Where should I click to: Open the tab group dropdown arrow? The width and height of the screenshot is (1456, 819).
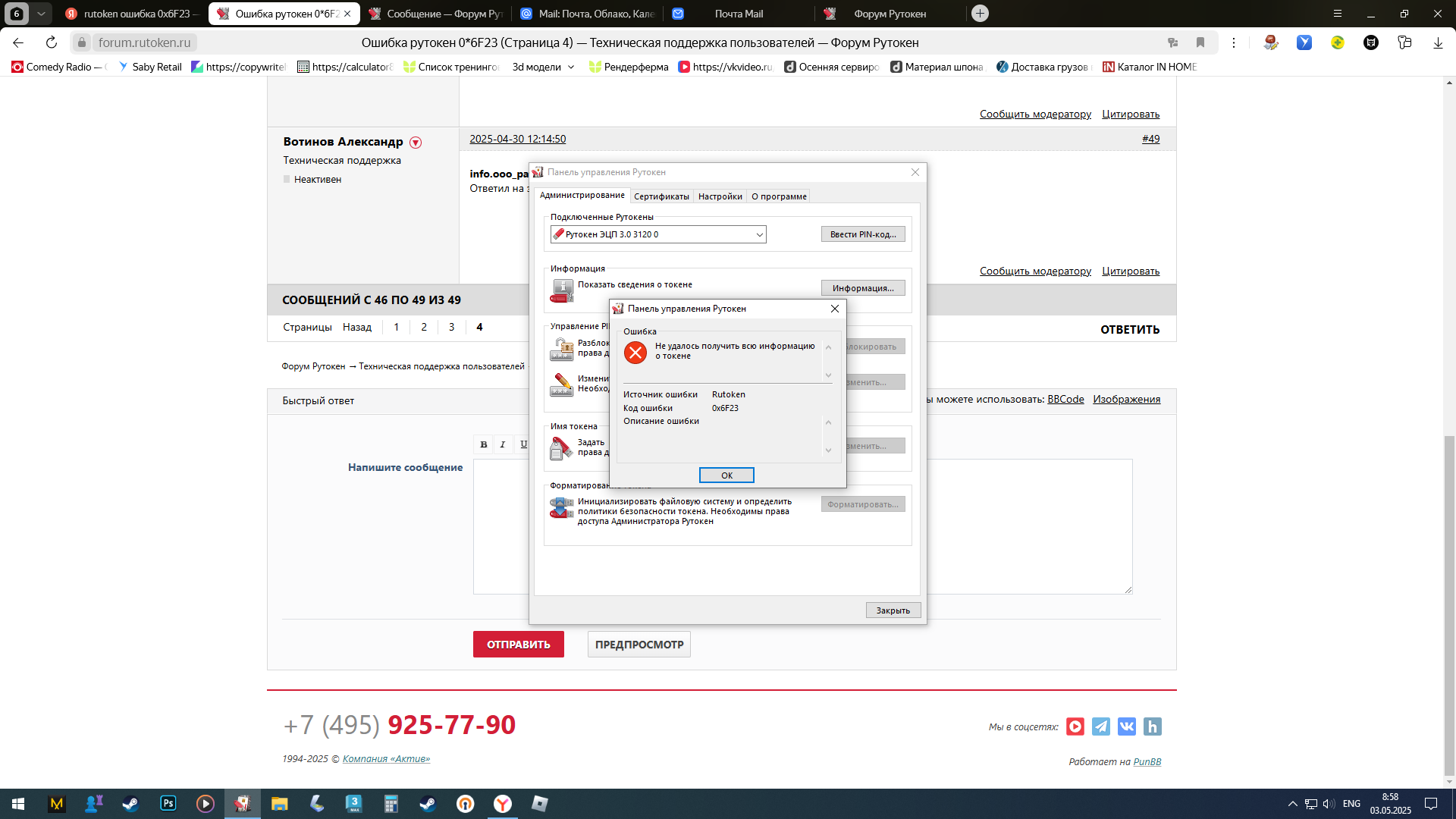42,14
